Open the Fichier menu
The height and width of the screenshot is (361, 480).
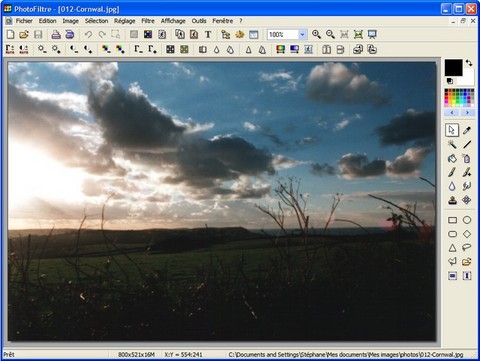tap(24, 21)
